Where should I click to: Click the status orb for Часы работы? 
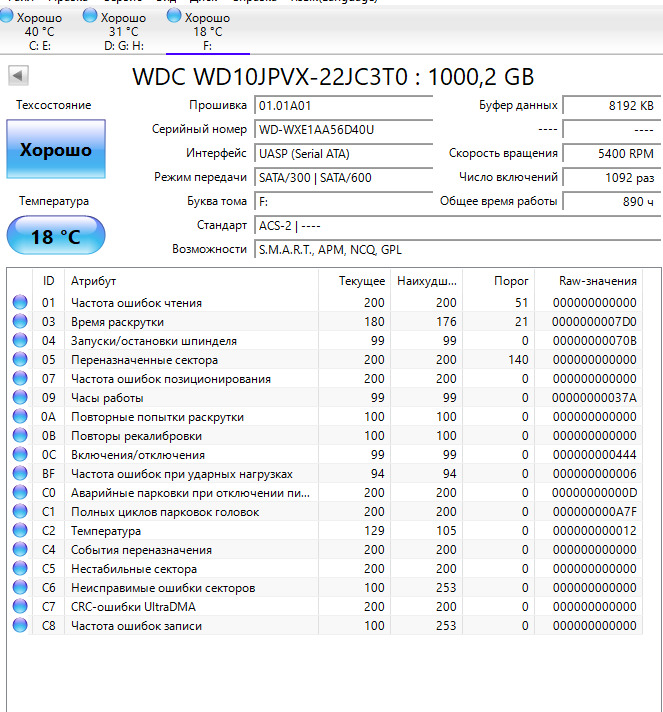[20, 398]
